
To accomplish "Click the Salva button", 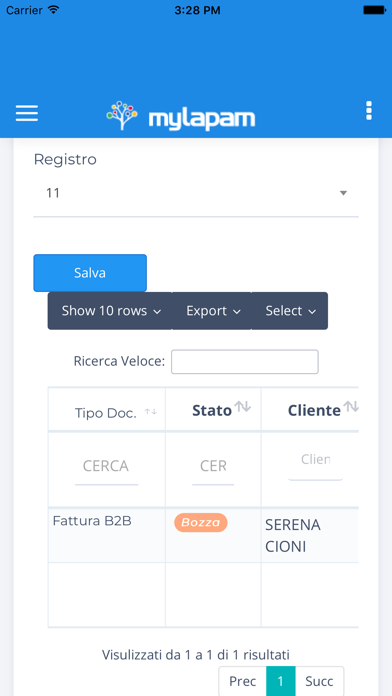I will coord(90,273).
